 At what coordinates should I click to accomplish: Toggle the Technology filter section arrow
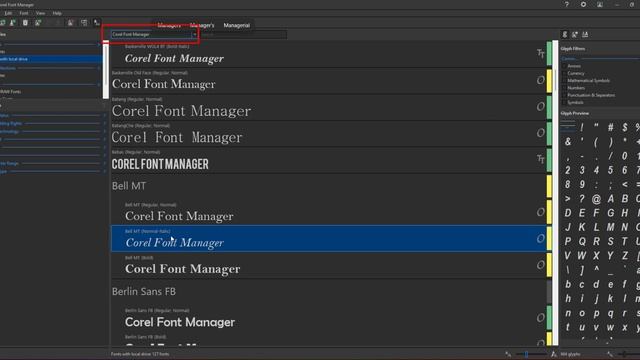tap(104, 132)
